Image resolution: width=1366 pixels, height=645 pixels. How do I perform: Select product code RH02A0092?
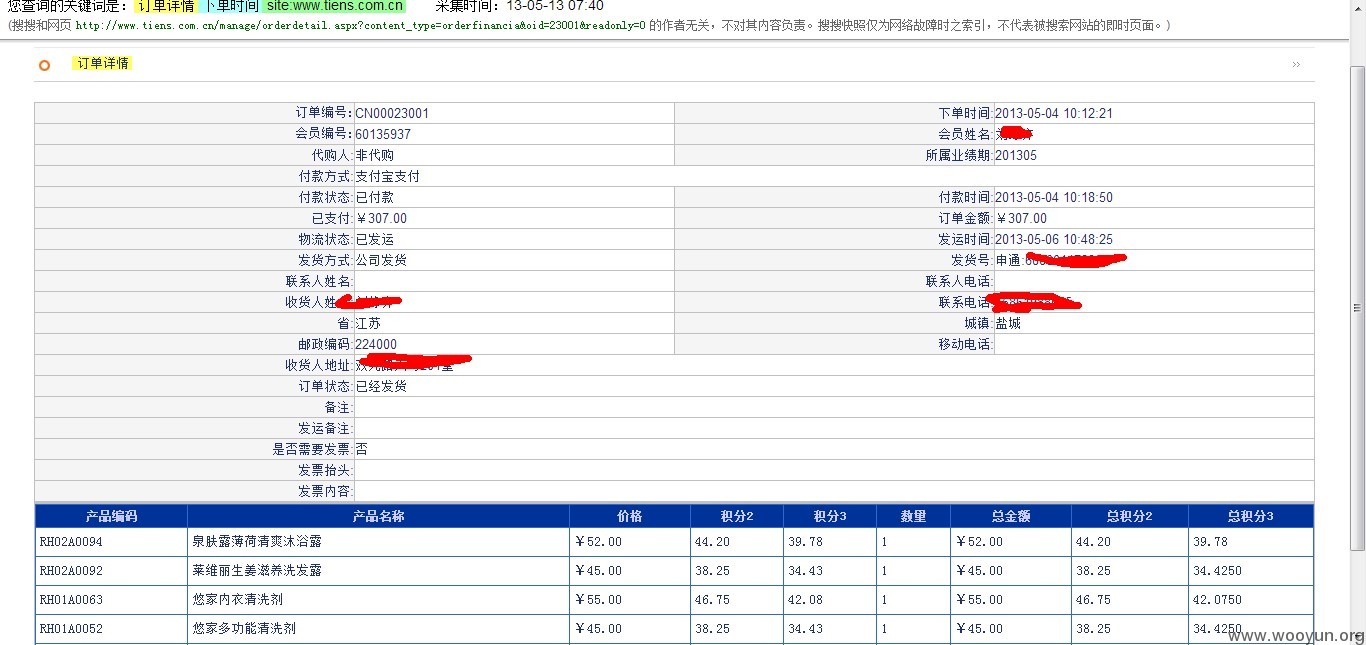[71, 571]
